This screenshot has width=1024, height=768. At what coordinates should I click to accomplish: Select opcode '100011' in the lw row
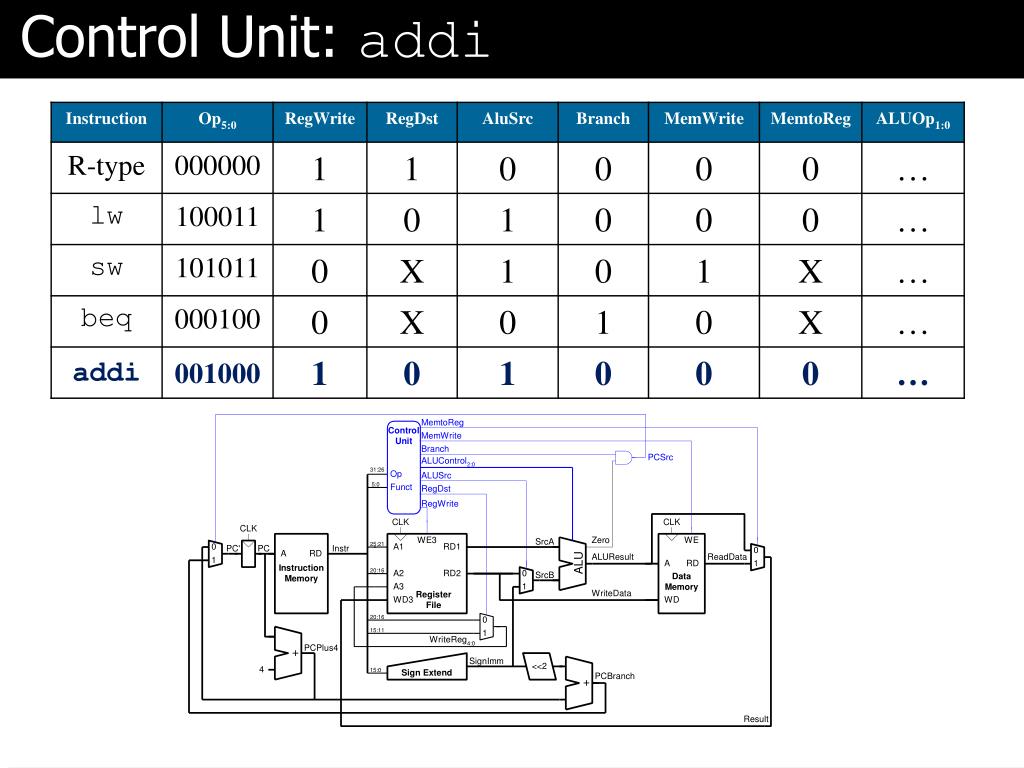(x=217, y=217)
